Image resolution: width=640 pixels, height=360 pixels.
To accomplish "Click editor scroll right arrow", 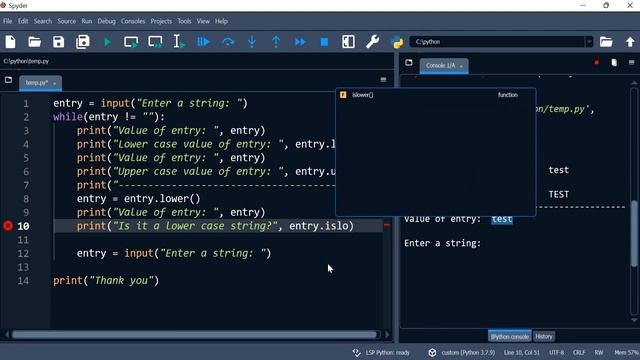I will pyautogui.click(x=387, y=335).
